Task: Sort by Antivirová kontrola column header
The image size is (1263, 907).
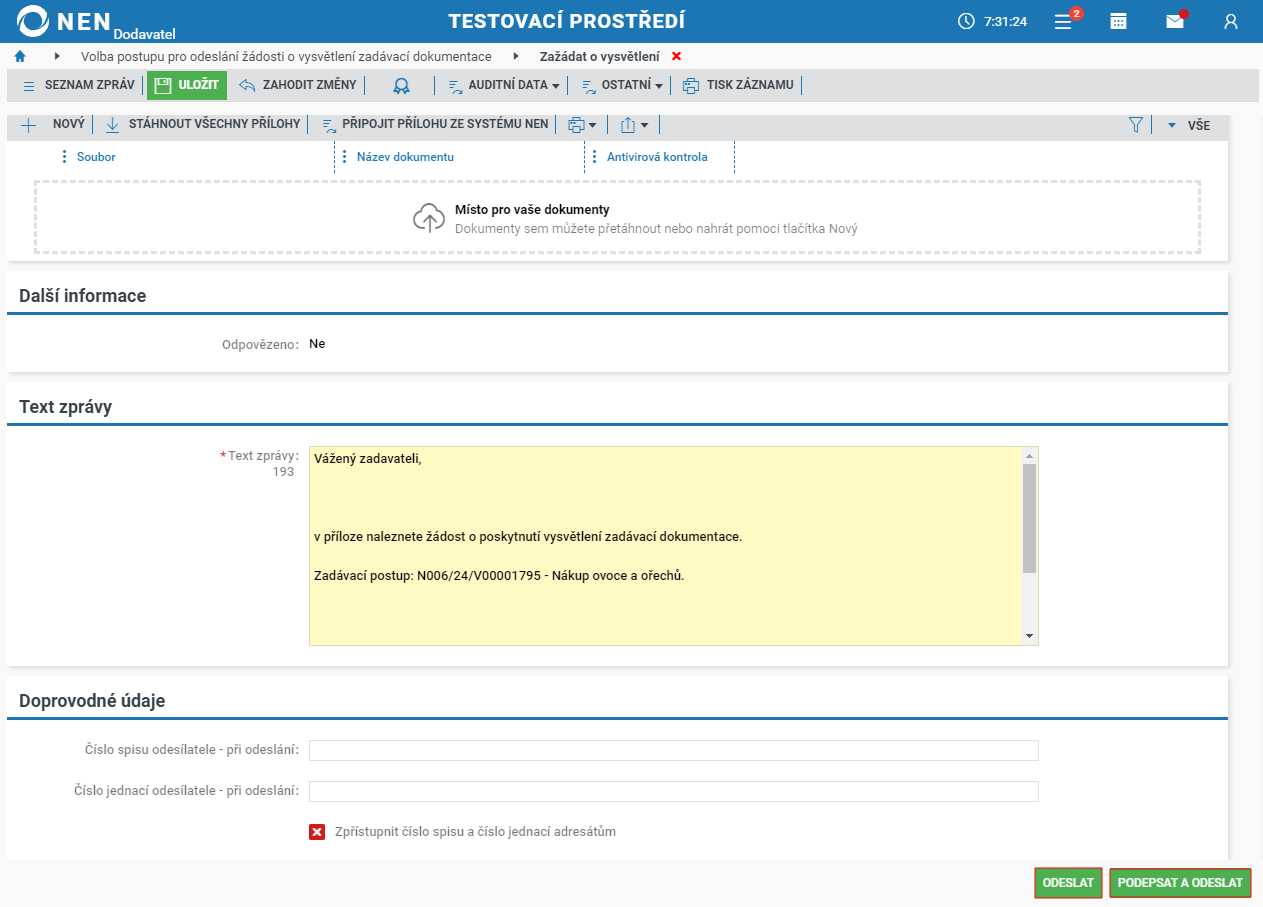Action: [x=657, y=157]
